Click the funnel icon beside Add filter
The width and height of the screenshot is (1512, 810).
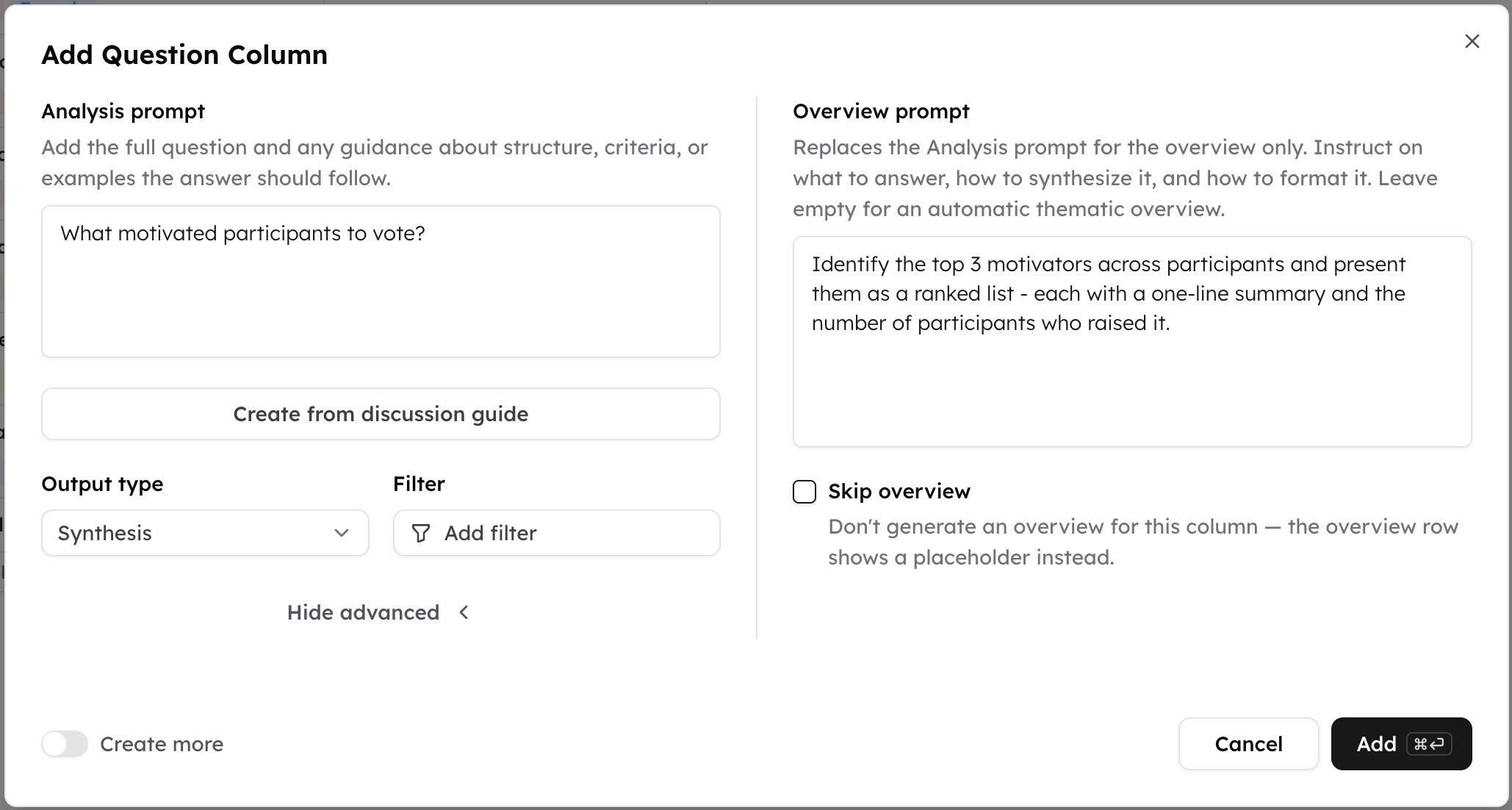pyautogui.click(x=421, y=533)
